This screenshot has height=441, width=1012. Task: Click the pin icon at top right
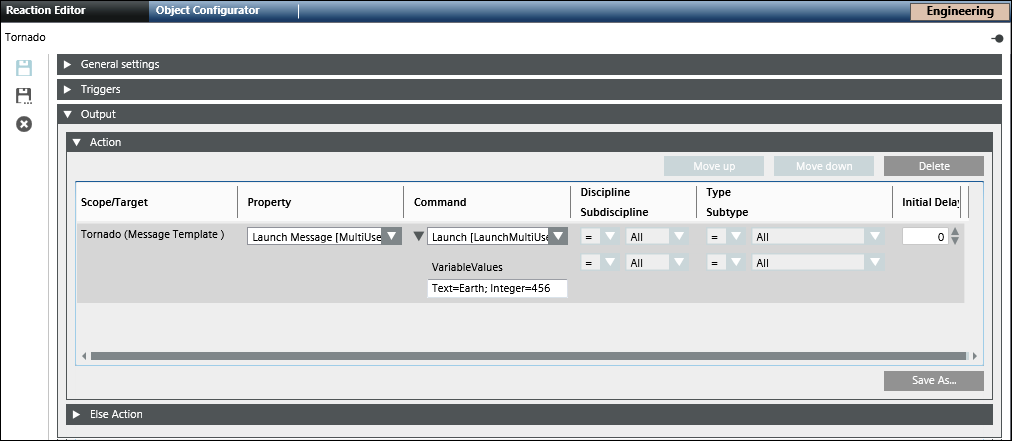click(x=997, y=38)
